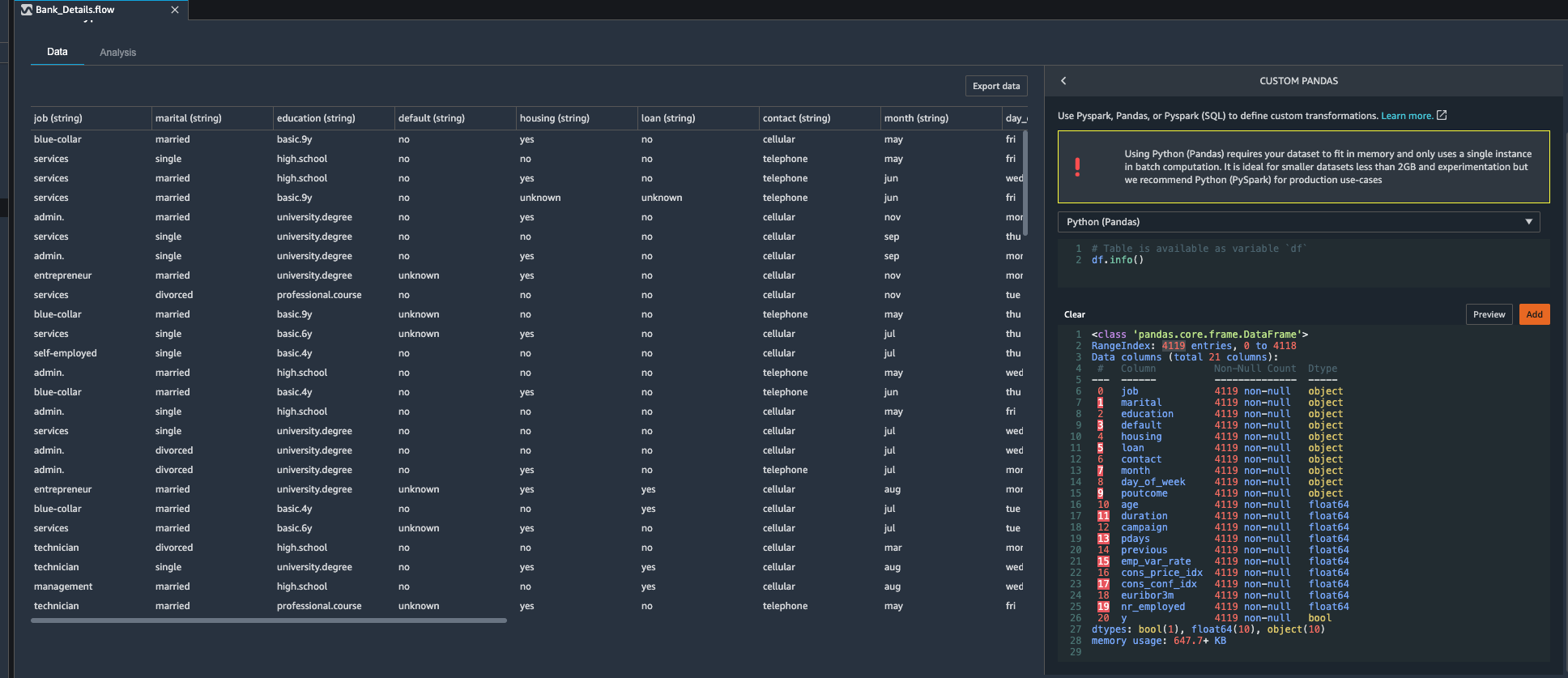Open the external link icon beside Learn more
1568x678 pixels.
1442,116
